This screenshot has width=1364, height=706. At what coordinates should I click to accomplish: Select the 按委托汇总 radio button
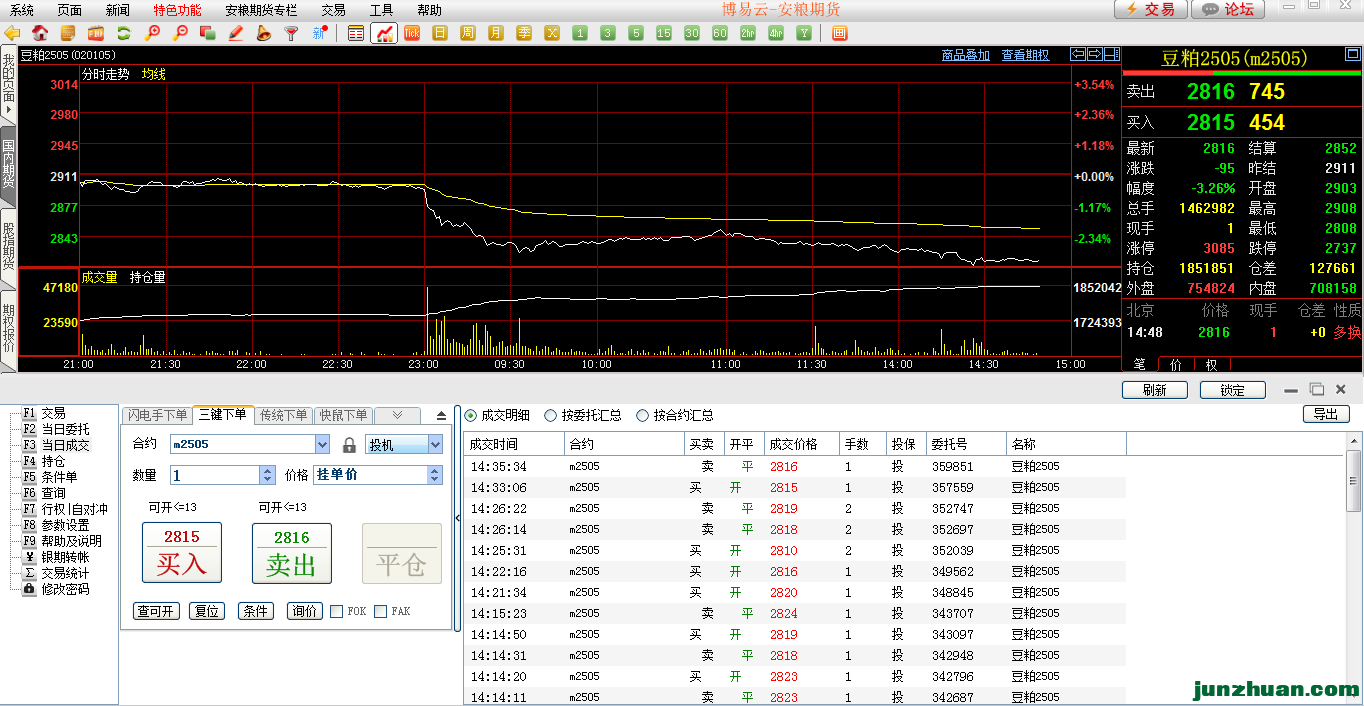click(x=550, y=415)
